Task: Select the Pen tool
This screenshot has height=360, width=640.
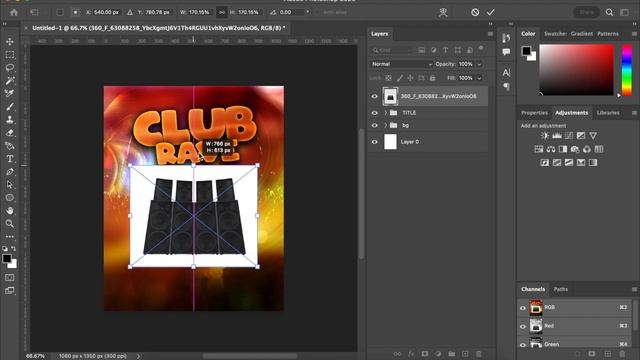Action: coord(10,172)
